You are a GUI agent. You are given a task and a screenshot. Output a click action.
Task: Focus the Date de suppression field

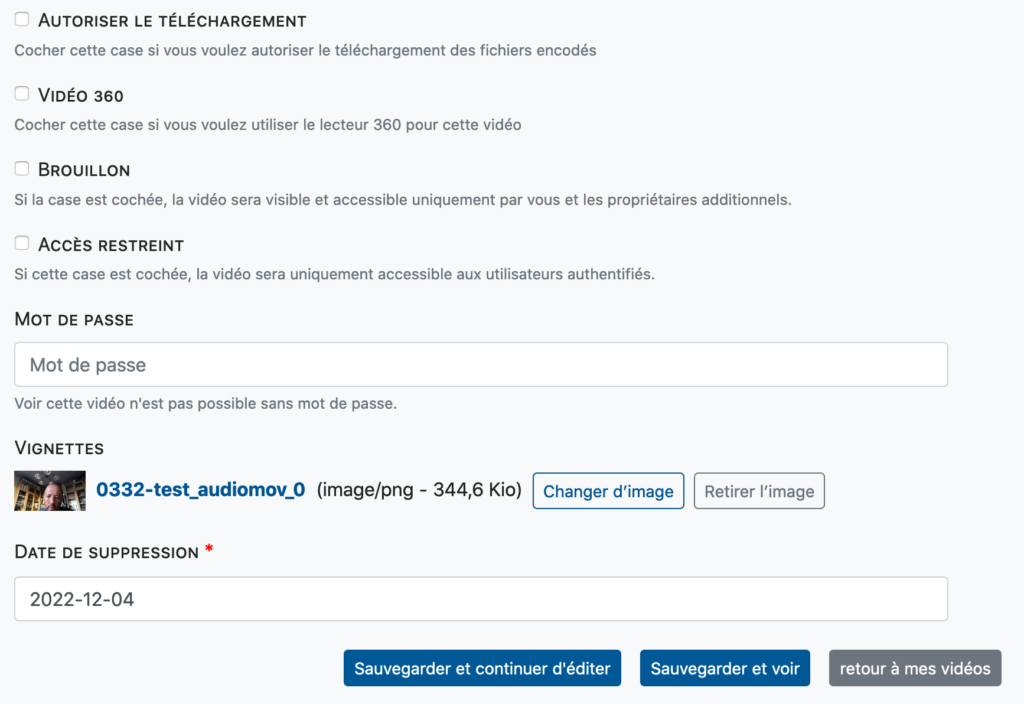tap(481, 599)
